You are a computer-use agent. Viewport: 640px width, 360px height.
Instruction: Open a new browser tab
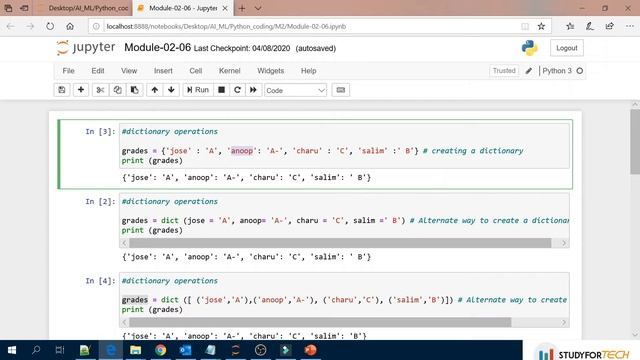[242, 8]
